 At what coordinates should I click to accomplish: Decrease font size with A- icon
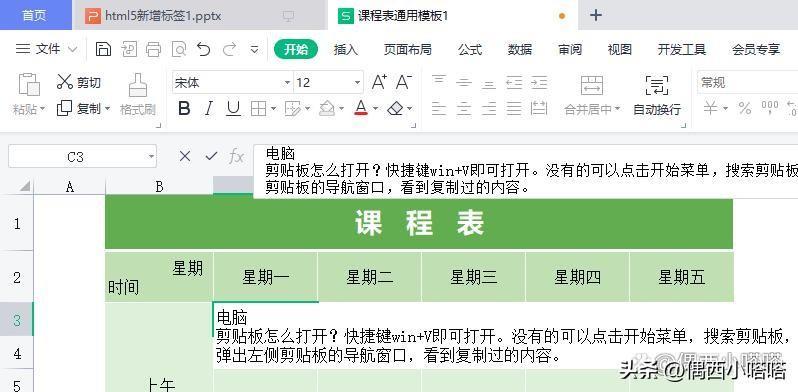coord(404,82)
